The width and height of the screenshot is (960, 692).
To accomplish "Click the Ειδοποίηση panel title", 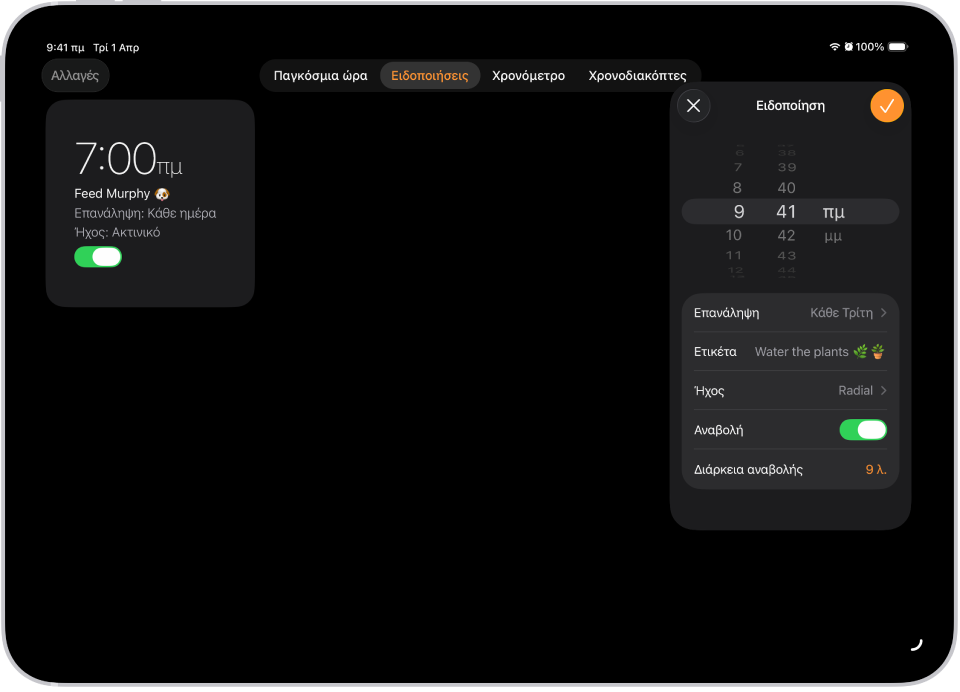I will pyautogui.click(x=790, y=106).
